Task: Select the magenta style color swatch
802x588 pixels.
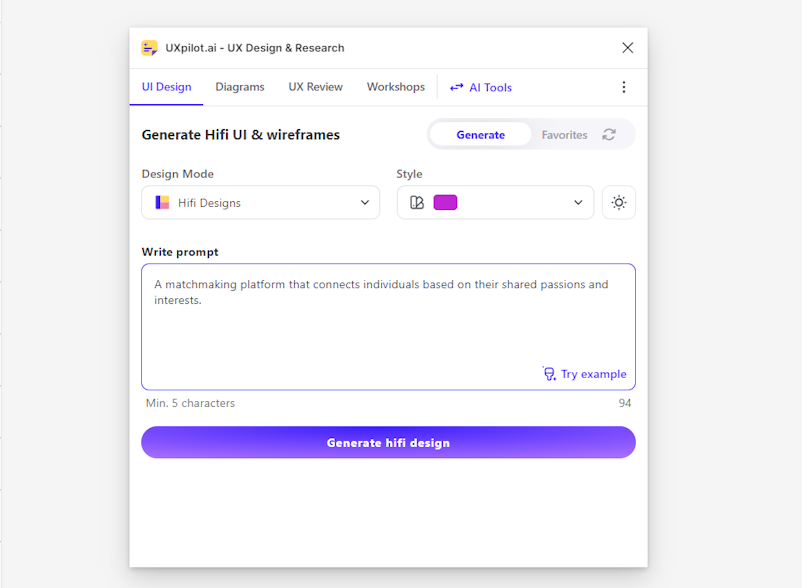Action: 445,202
